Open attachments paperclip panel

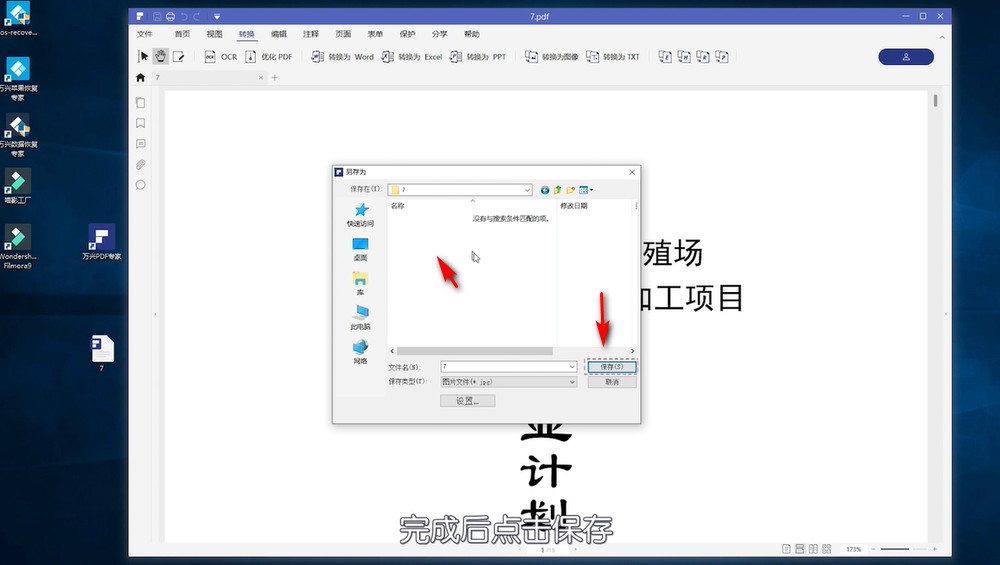(140, 165)
